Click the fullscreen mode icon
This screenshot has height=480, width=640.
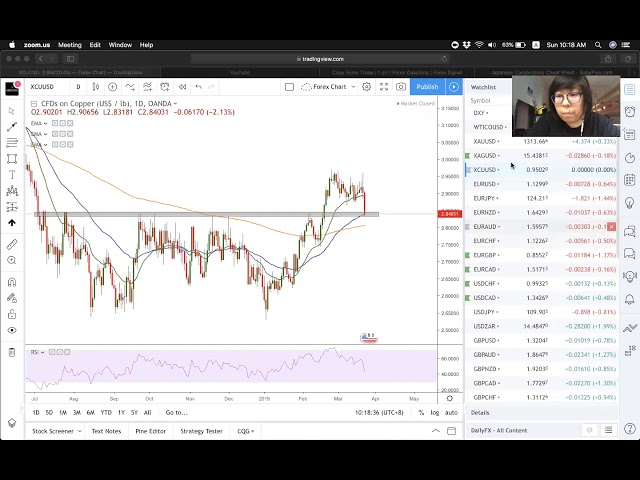[x=384, y=87]
